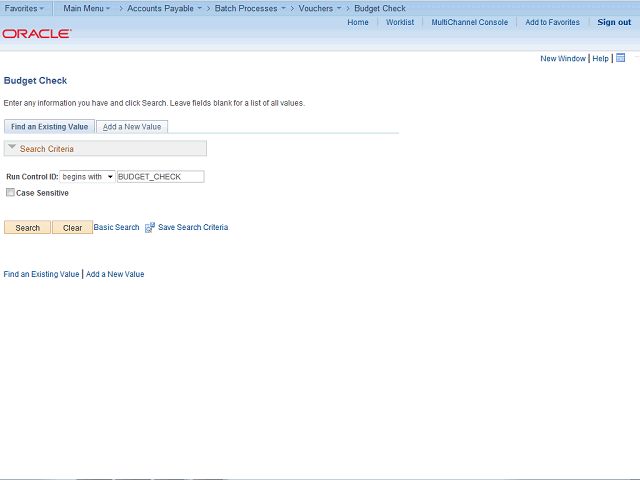The image size is (640, 480).
Task: Open Vouchers breadcrumb menu
Action: point(320,8)
